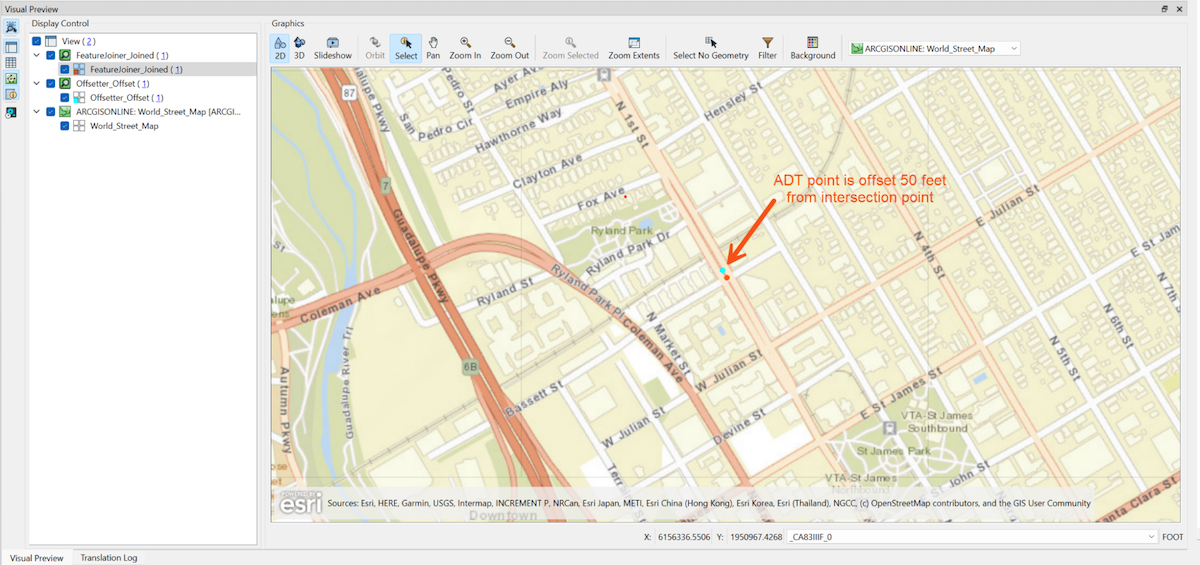Click the FeatureJoiner_Joined point style icon
The width and height of the screenshot is (1200, 565).
[79, 70]
